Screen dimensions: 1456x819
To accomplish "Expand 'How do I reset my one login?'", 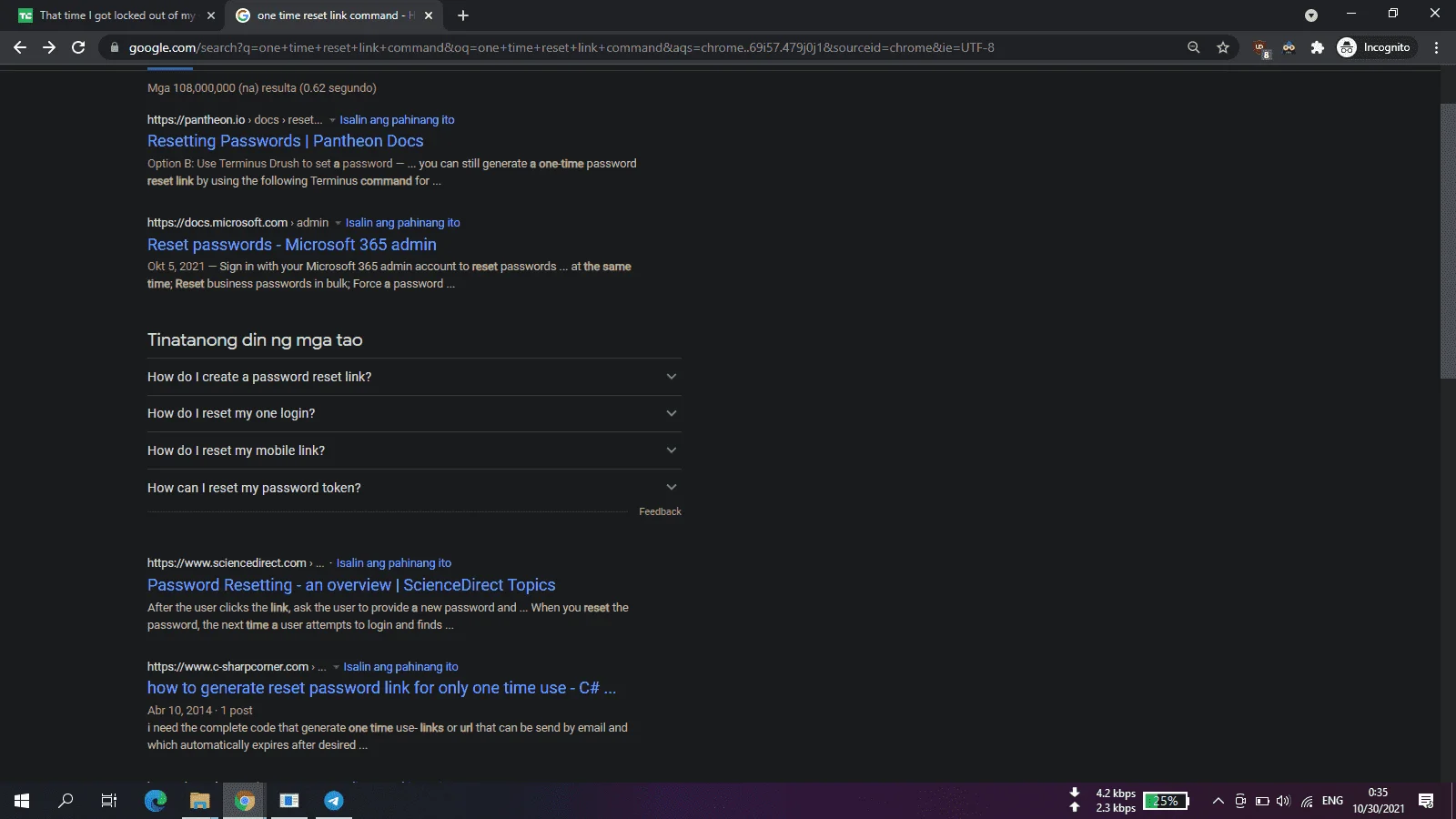I will (414, 413).
